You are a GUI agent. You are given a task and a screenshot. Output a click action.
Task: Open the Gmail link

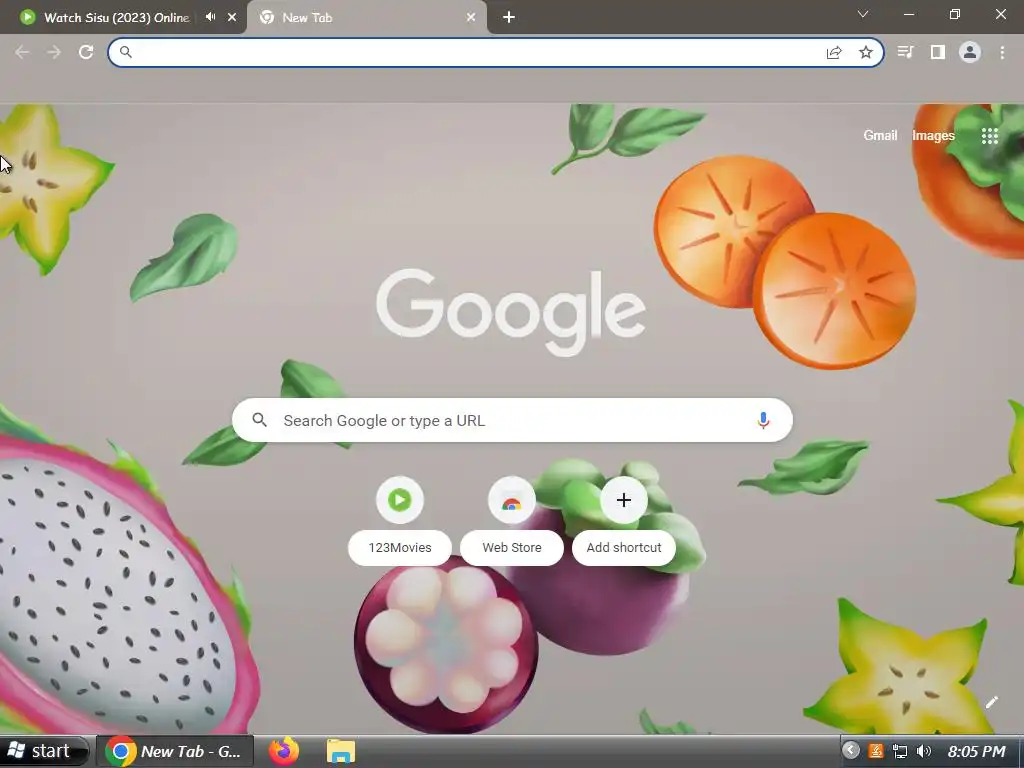[x=880, y=135]
